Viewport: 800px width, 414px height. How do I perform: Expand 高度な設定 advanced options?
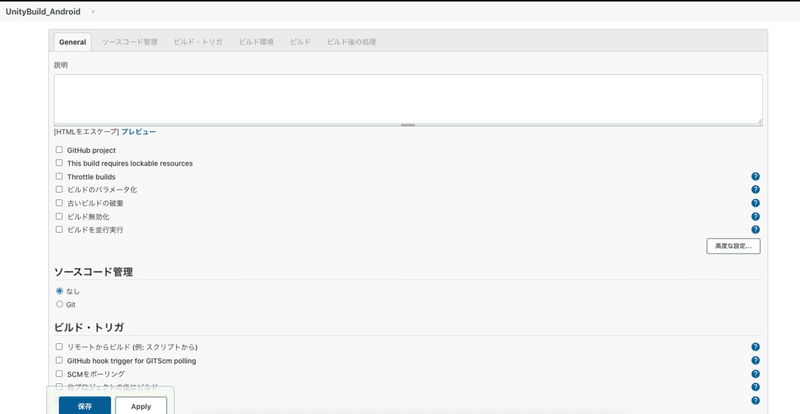pyautogui.click(x=732, y=246)
